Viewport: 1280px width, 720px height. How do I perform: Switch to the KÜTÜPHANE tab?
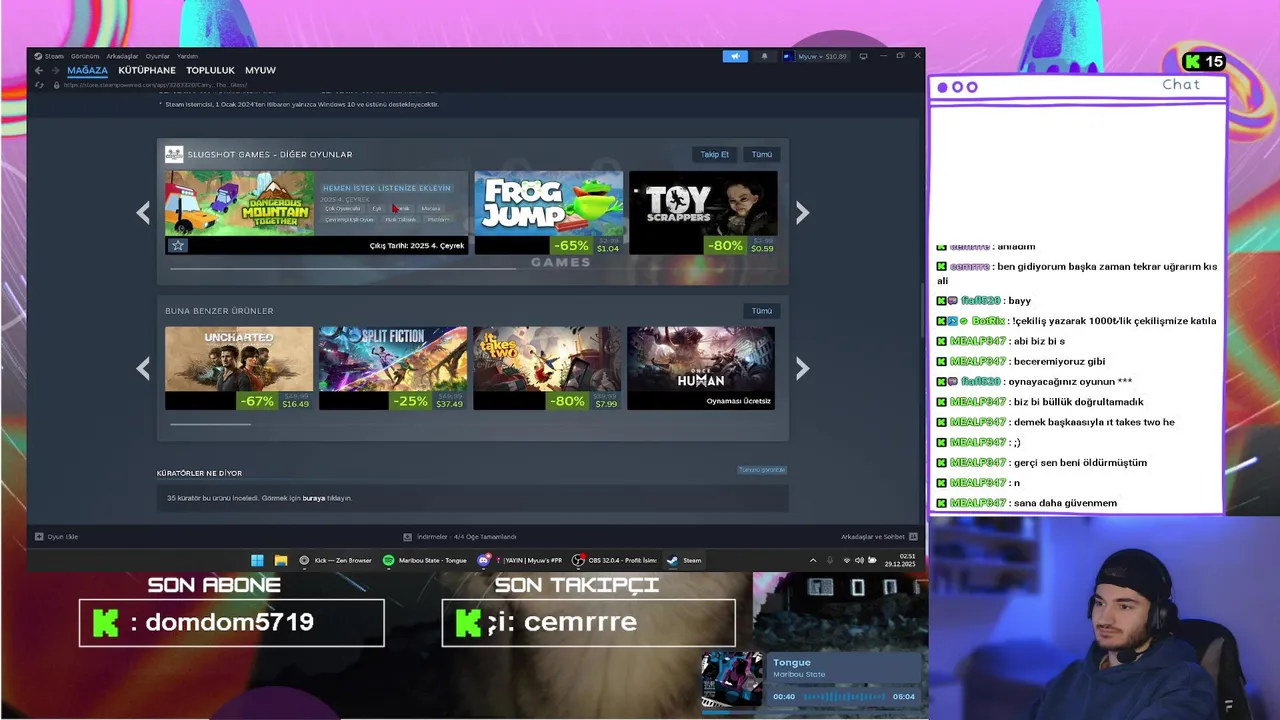147,70
